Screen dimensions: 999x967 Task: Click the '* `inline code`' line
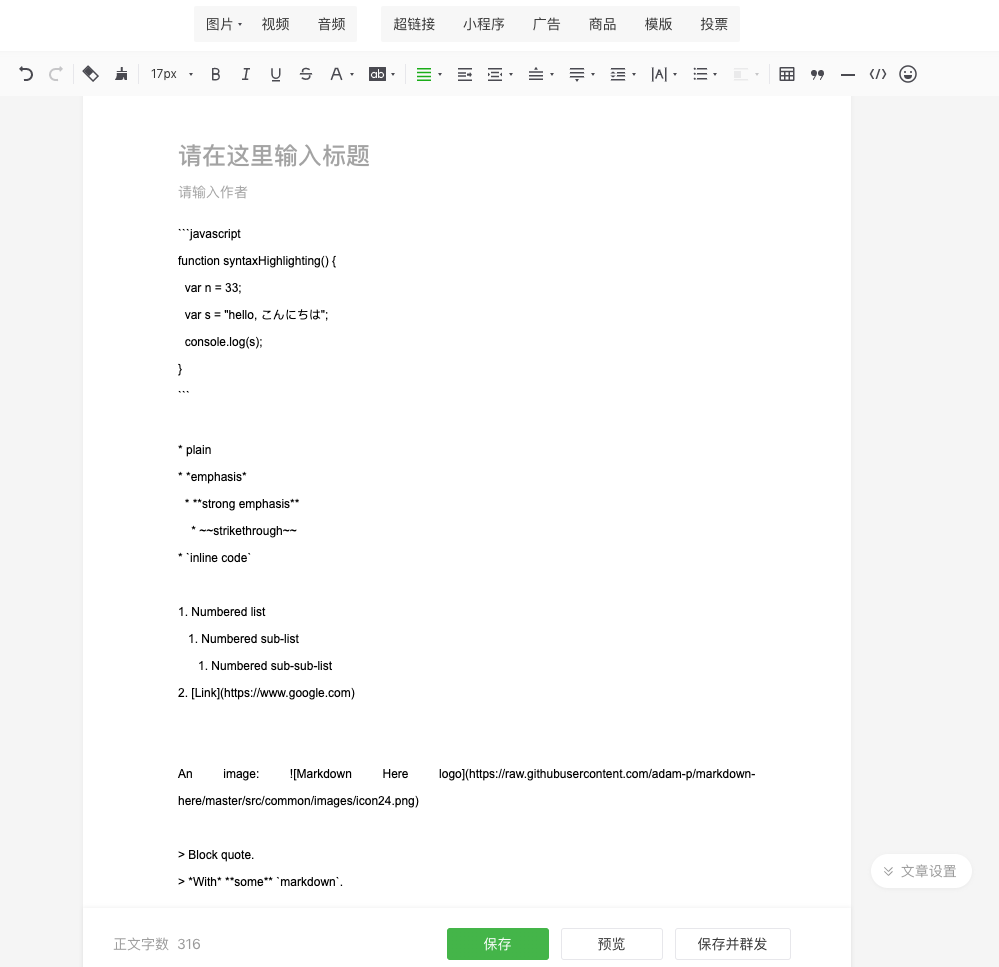pos(214,558)
